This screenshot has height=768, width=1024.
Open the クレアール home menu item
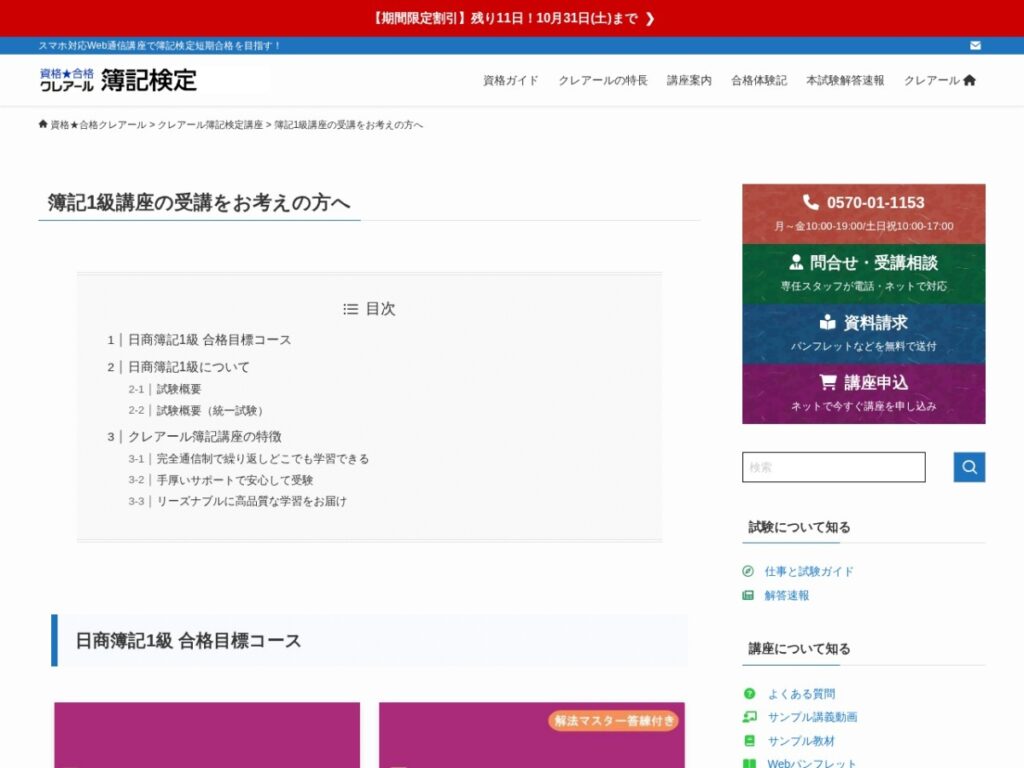(x=940, y=80)
